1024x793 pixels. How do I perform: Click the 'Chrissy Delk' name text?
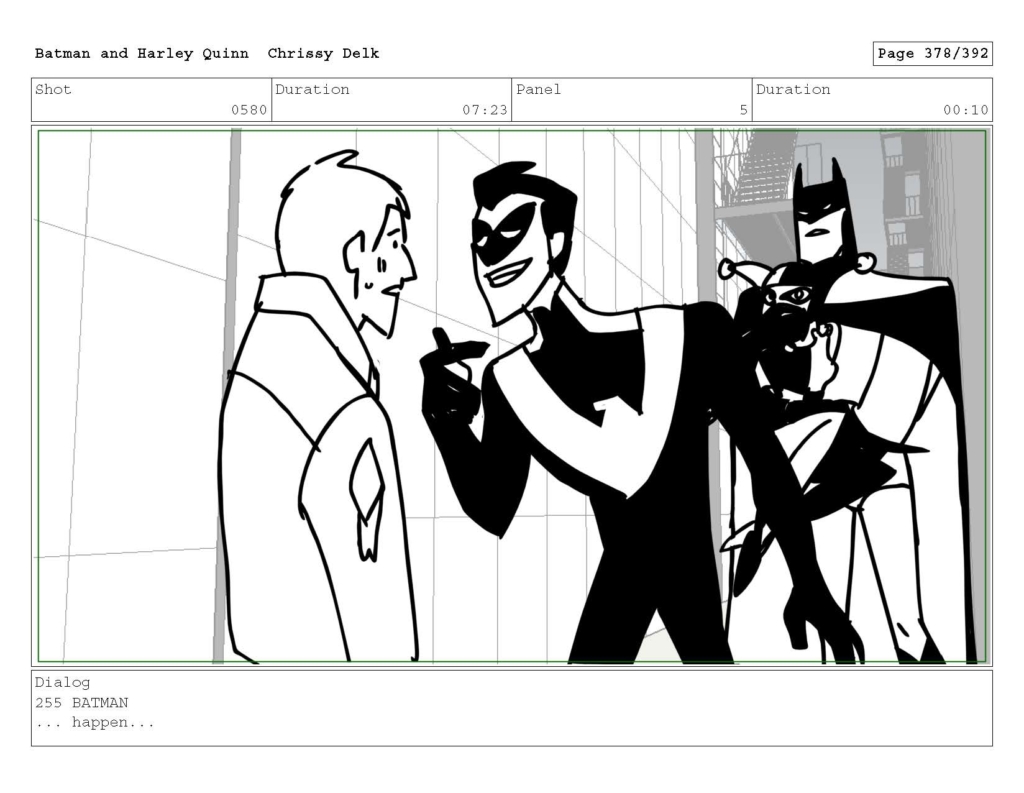coord(323,54)
